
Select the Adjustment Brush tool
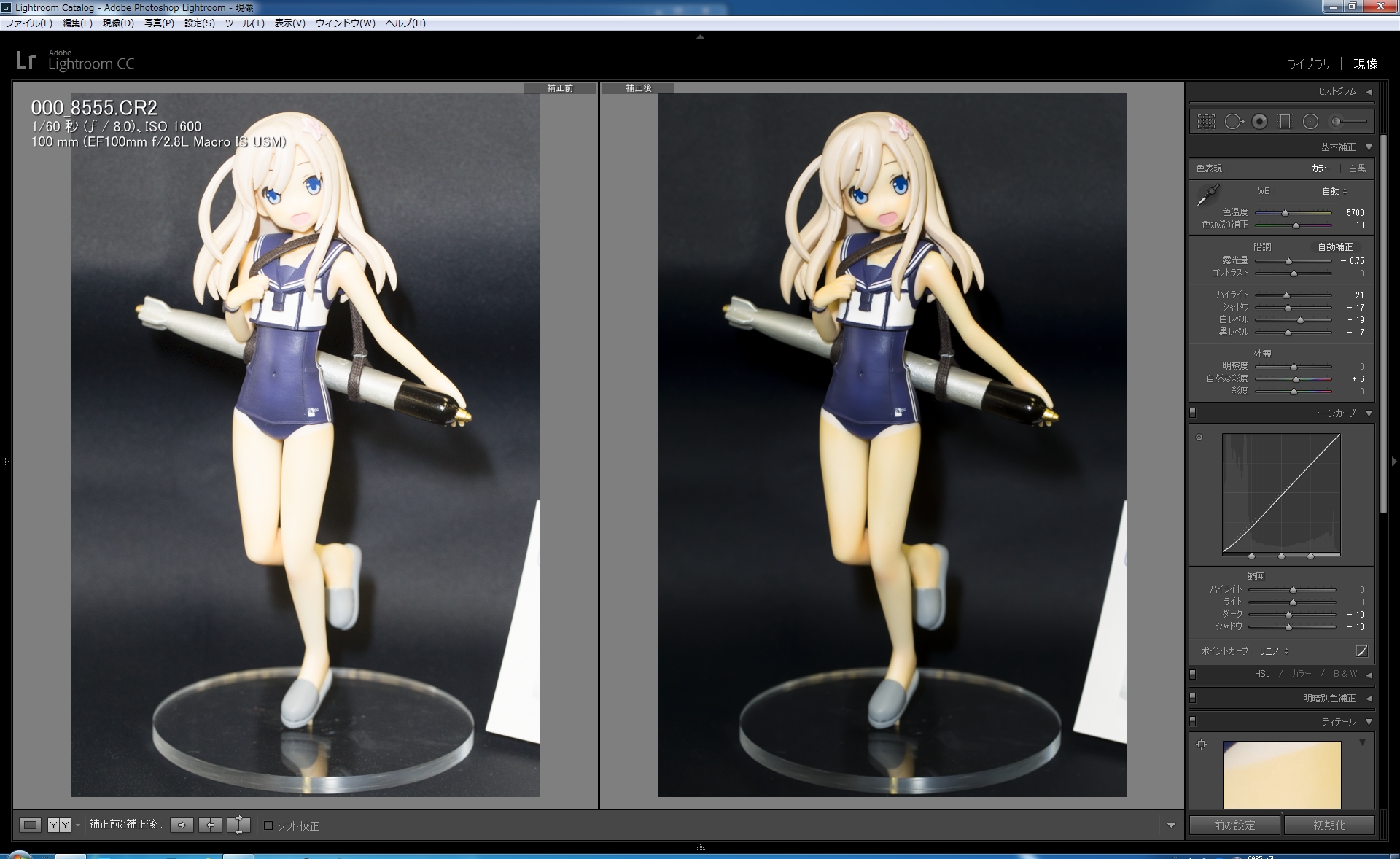1348,122
